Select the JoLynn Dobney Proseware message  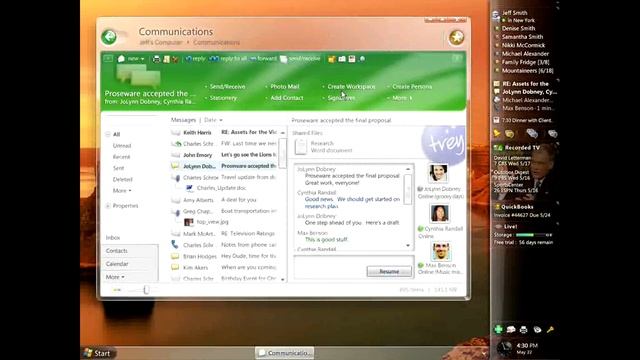[x=224, y=166]
